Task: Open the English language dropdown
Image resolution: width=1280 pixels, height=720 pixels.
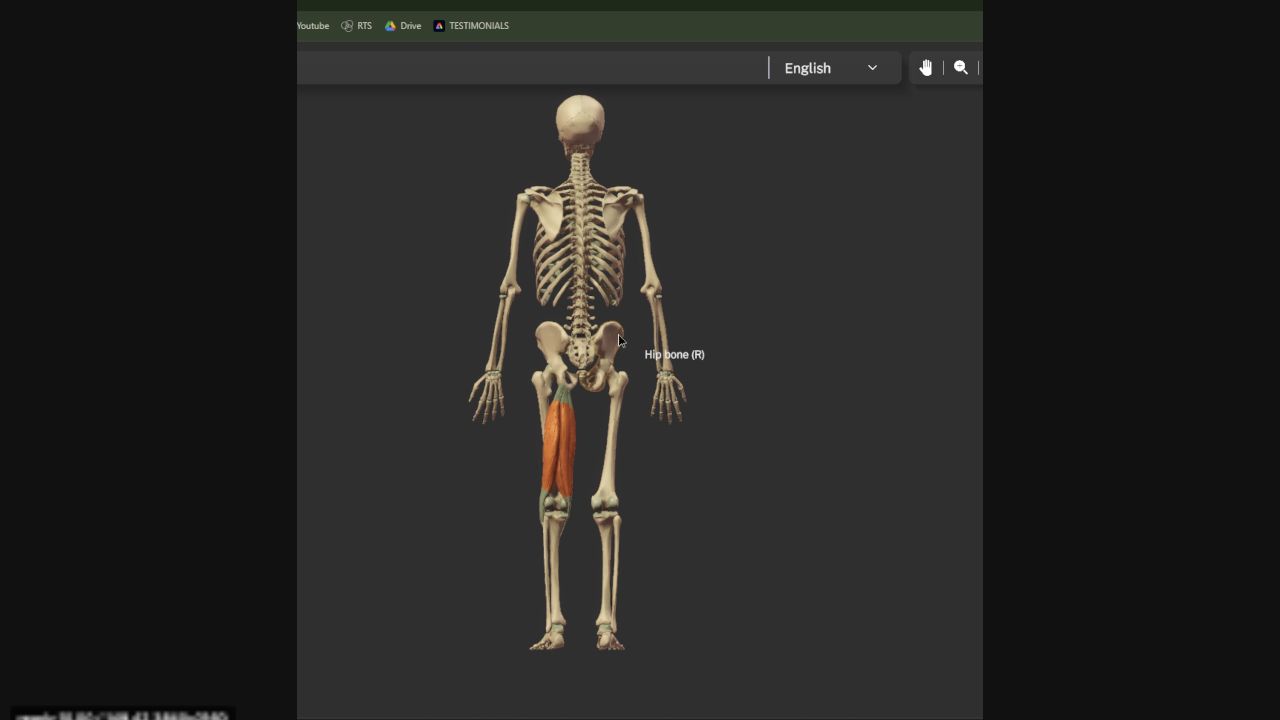Action: click(x=831, y=68)
